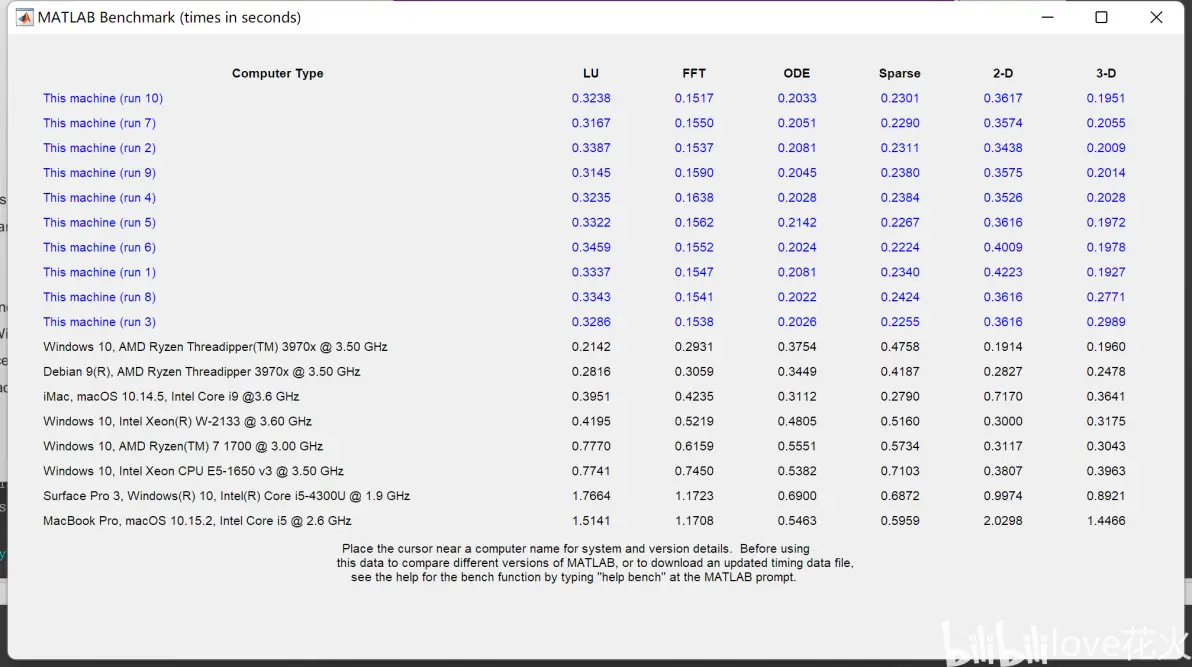Screen dimensions: 1192x667
Task: Click the Debian 9 Threadripper 3970x row name
Action: [x=201, y=372]
